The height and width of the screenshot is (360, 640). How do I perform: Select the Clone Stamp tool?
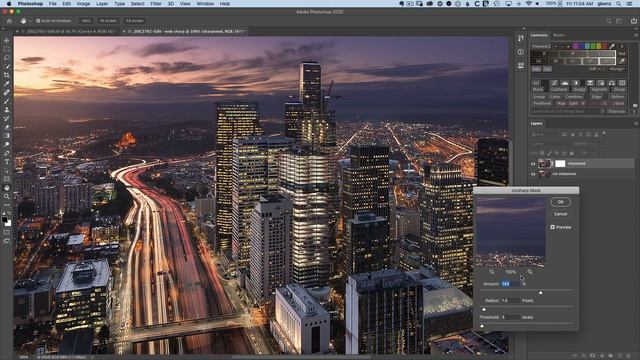click(7, 110)
